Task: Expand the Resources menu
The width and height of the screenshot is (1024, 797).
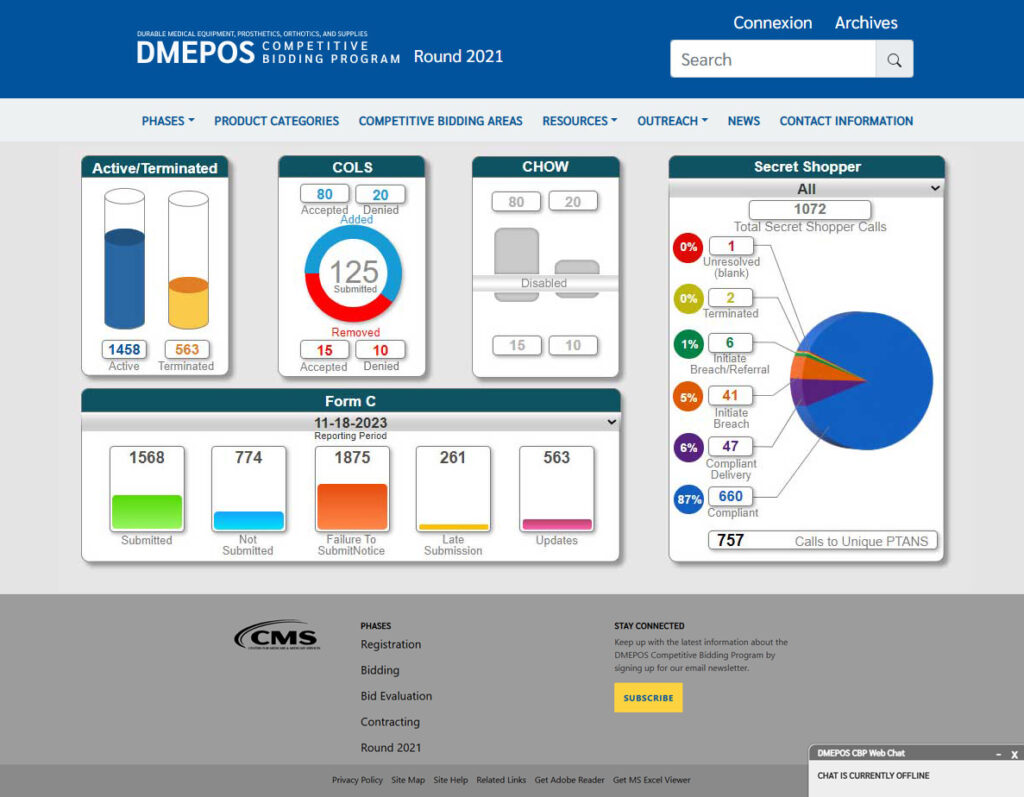Action: point(579,121)
